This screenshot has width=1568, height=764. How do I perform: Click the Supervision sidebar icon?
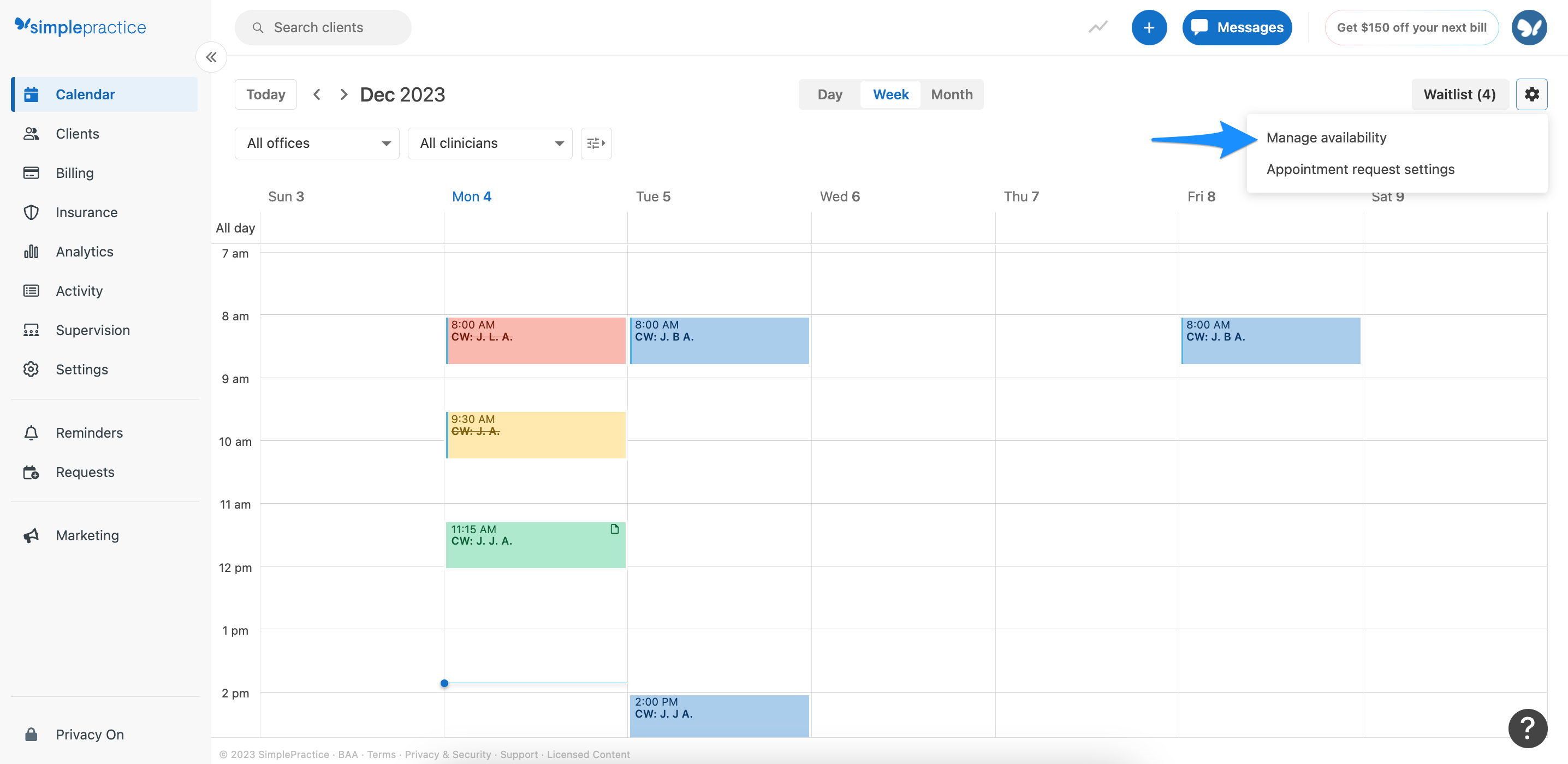[31, 330]
